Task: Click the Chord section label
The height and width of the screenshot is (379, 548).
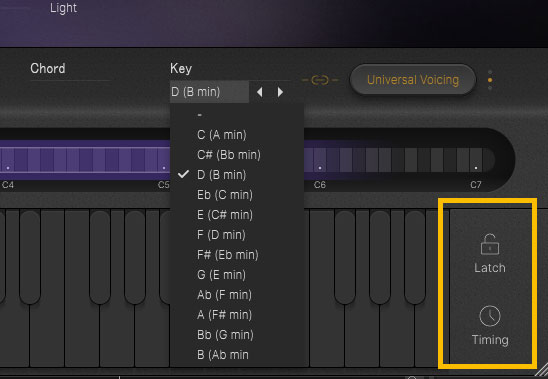Action: tap(48, 68)
